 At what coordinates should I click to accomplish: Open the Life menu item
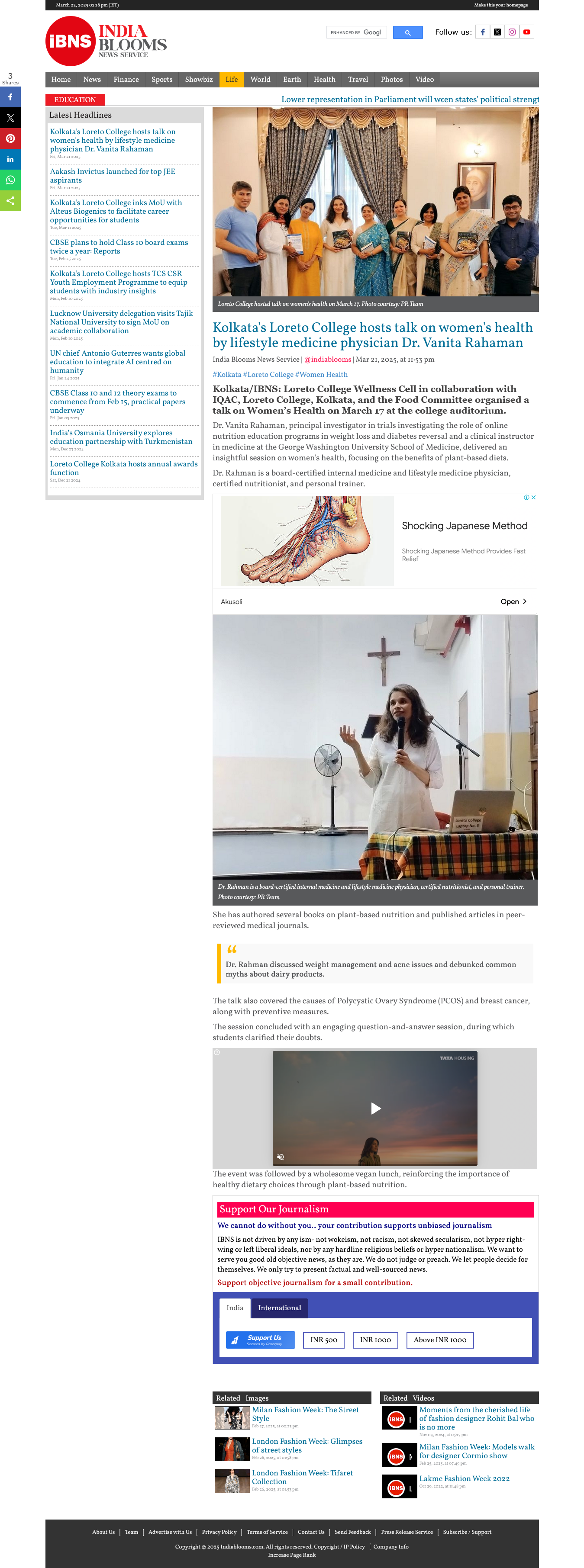[232, 80]
